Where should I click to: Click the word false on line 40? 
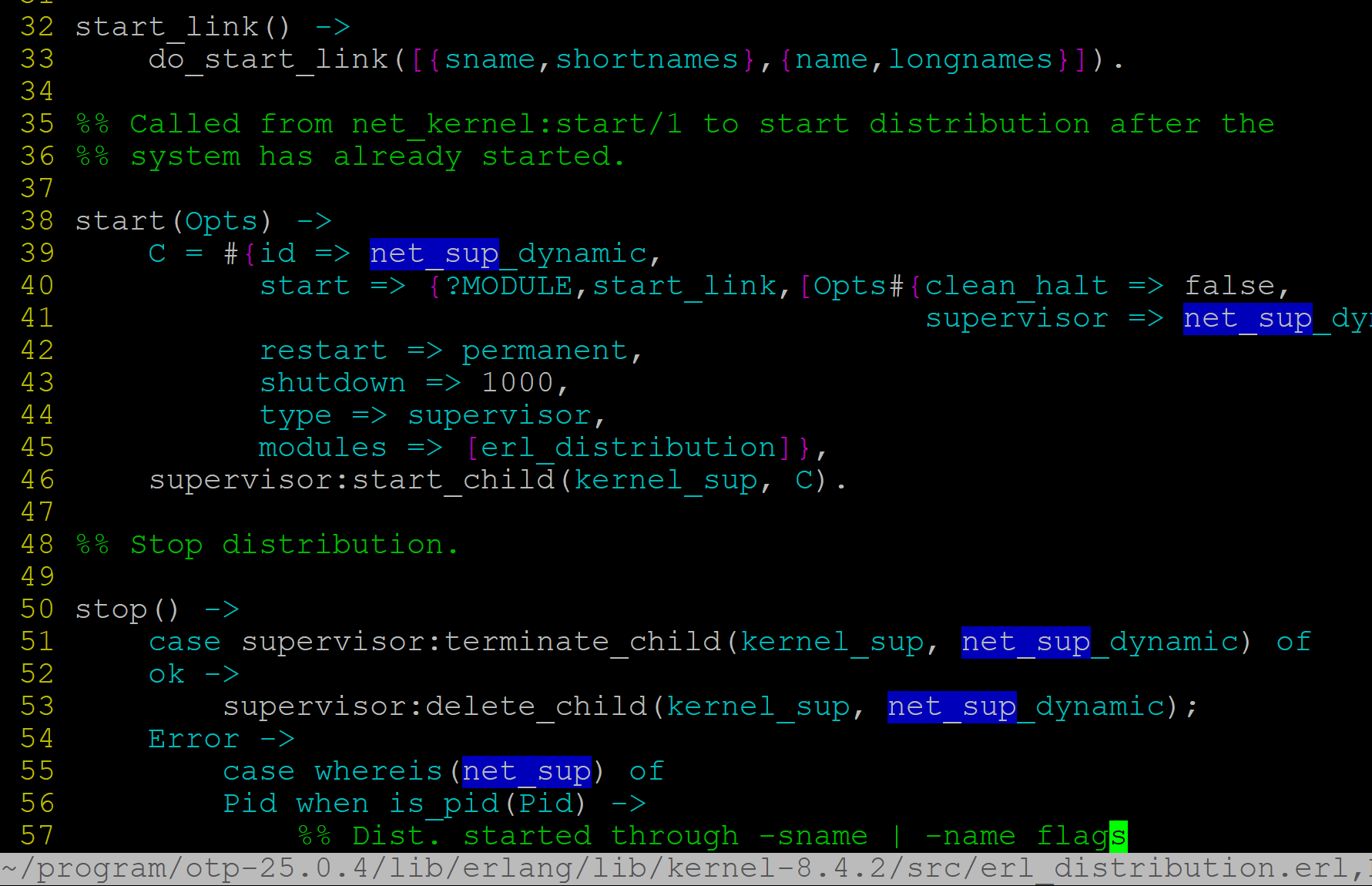1229,286
